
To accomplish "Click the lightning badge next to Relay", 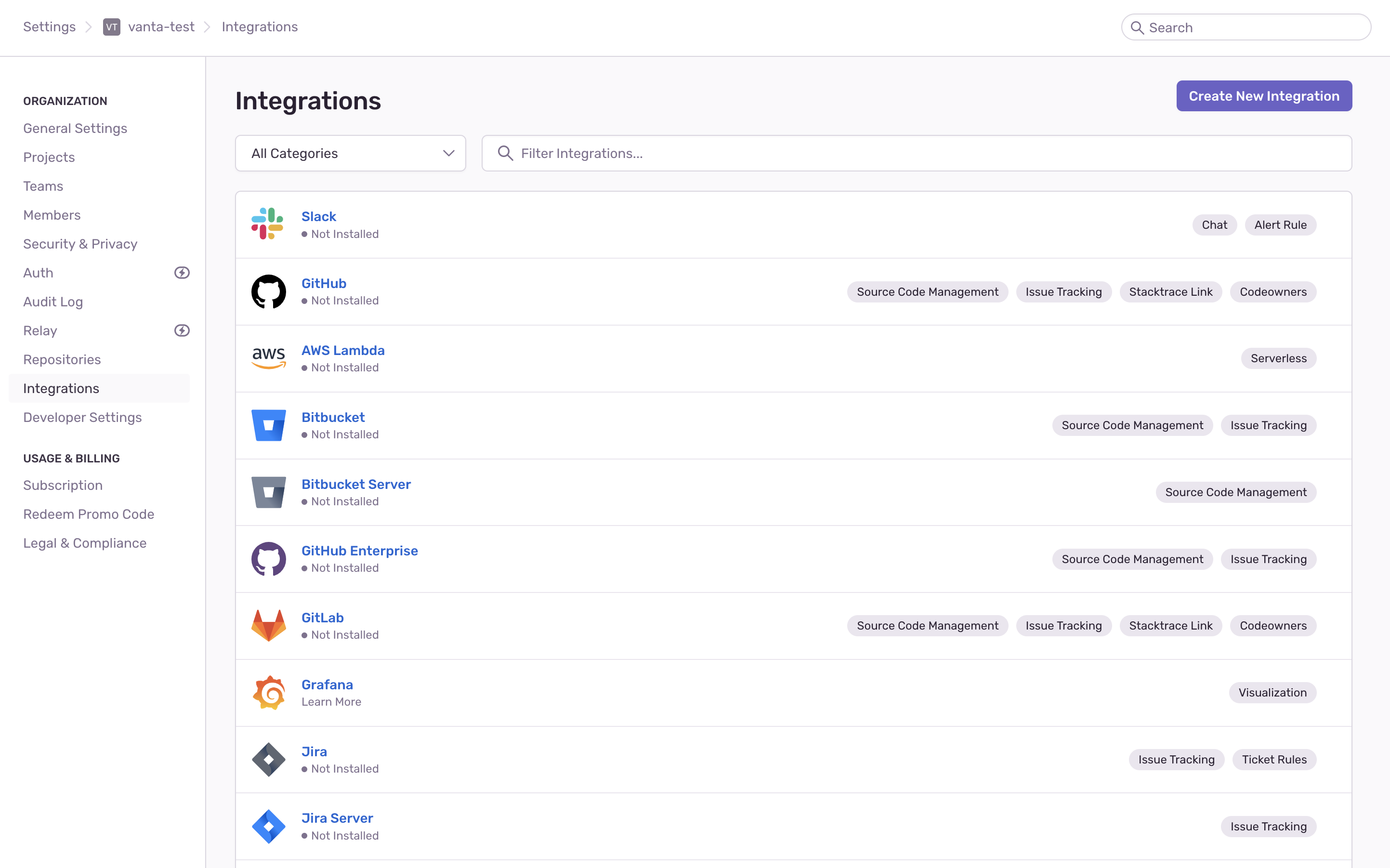I will click(x=182, y=330).
